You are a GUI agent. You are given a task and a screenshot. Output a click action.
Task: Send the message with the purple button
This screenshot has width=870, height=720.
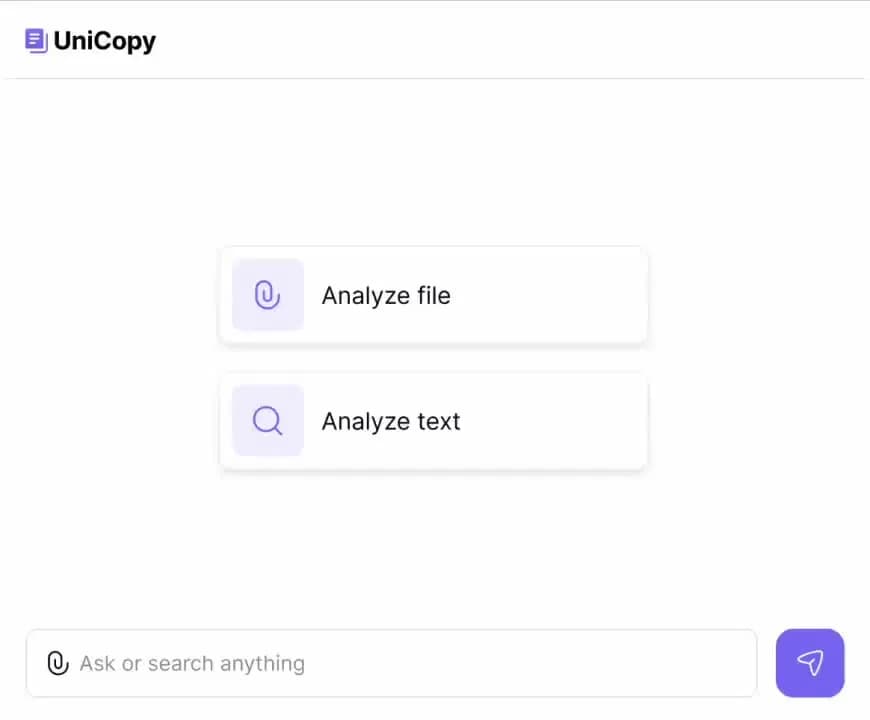click(810, 663)
